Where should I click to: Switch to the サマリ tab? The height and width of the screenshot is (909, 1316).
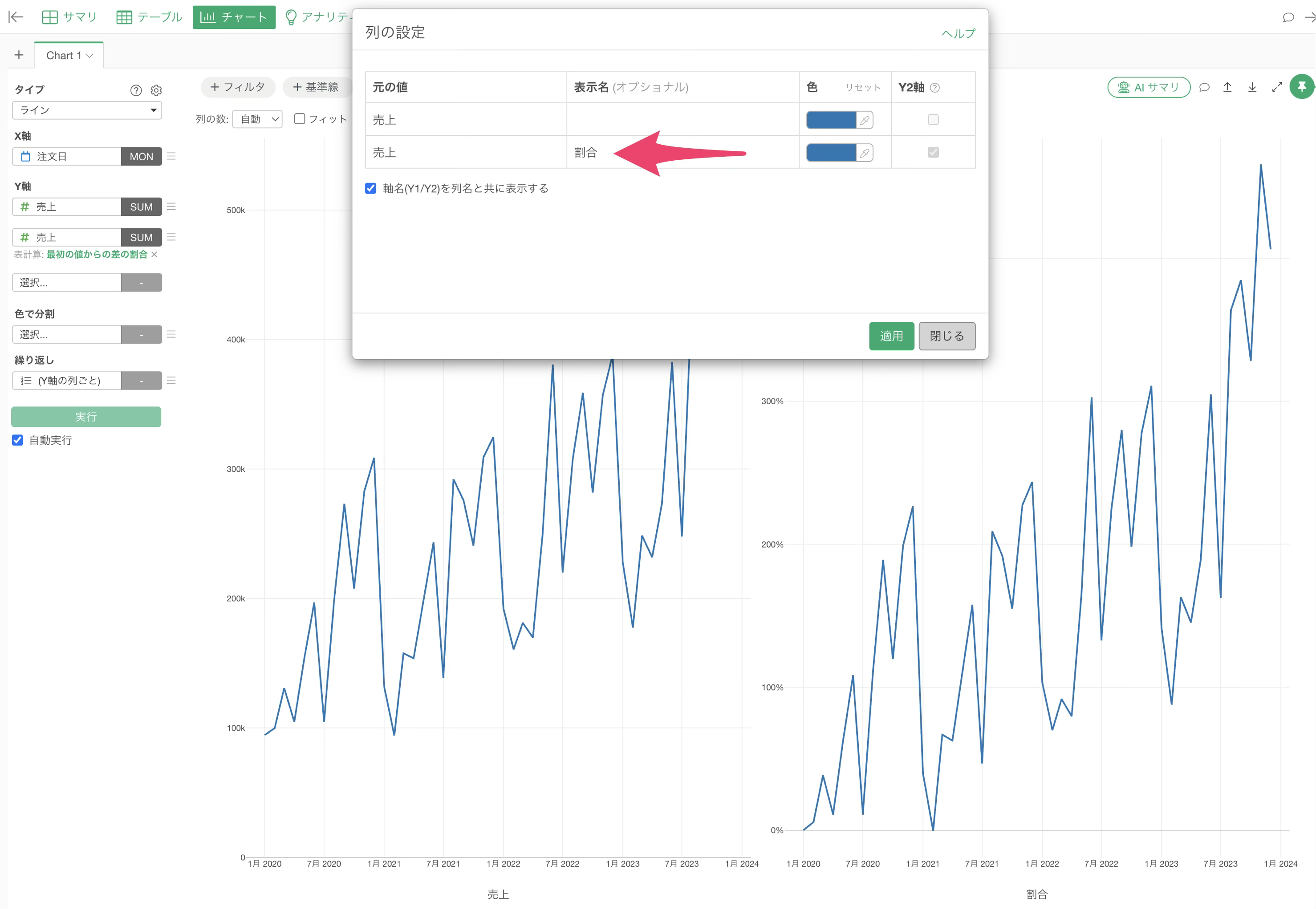(70, 17)
